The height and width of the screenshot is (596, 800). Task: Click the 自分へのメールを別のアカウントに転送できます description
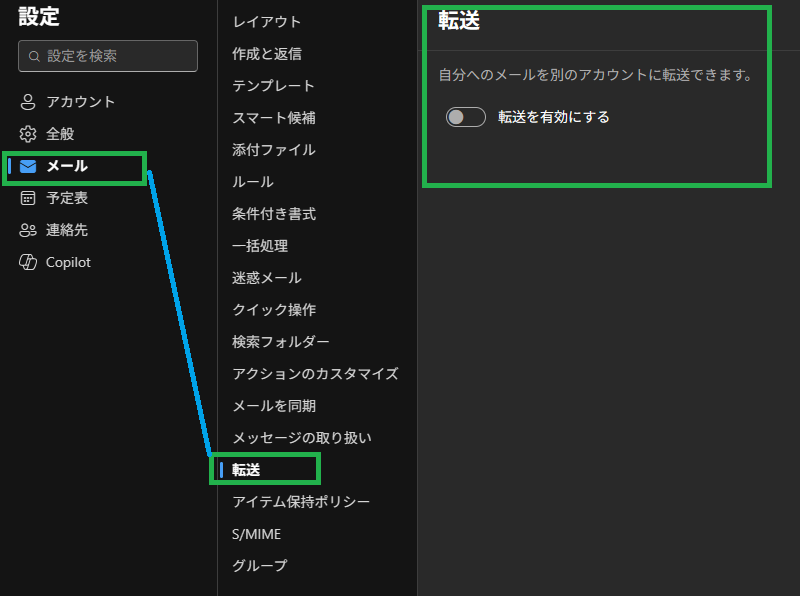[595, 76]
